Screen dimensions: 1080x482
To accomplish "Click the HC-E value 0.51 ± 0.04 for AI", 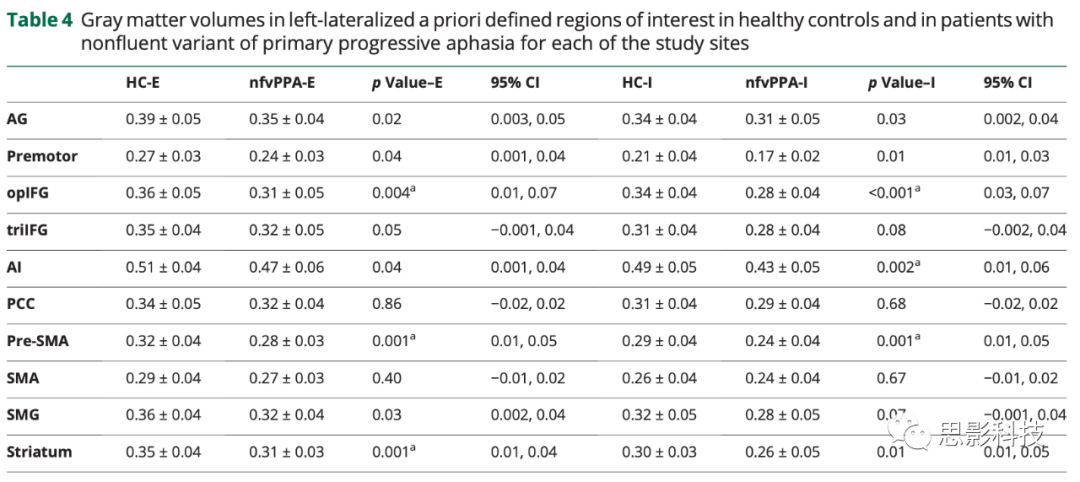I will pos(163,267).
